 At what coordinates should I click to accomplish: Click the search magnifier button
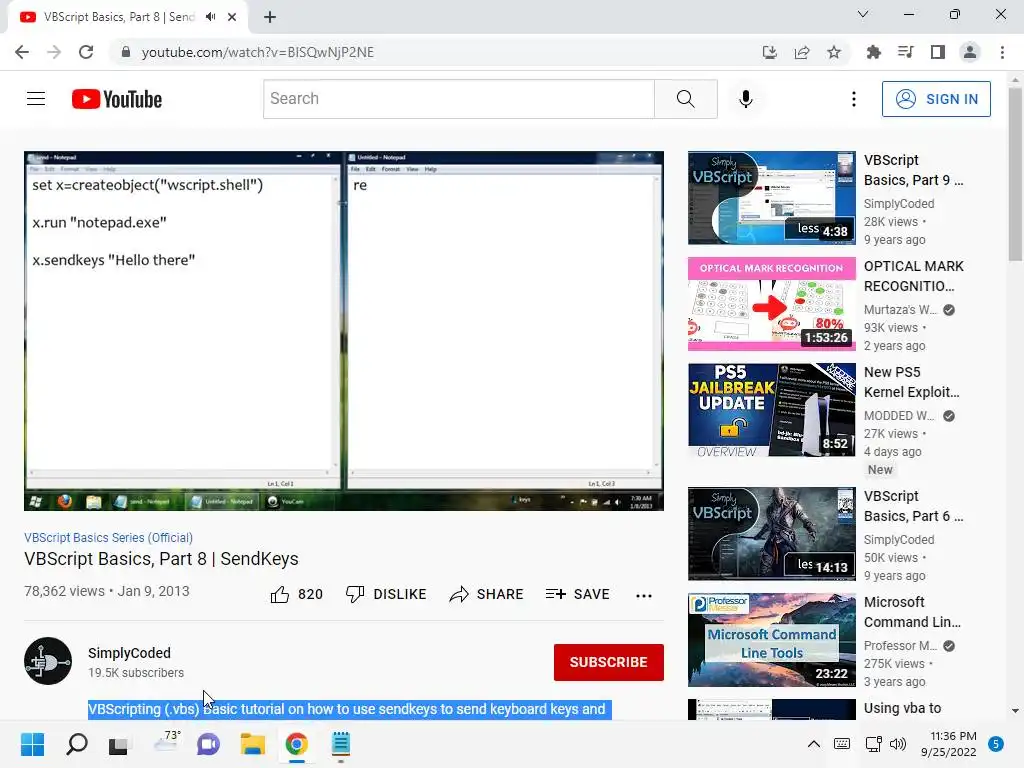686,99
